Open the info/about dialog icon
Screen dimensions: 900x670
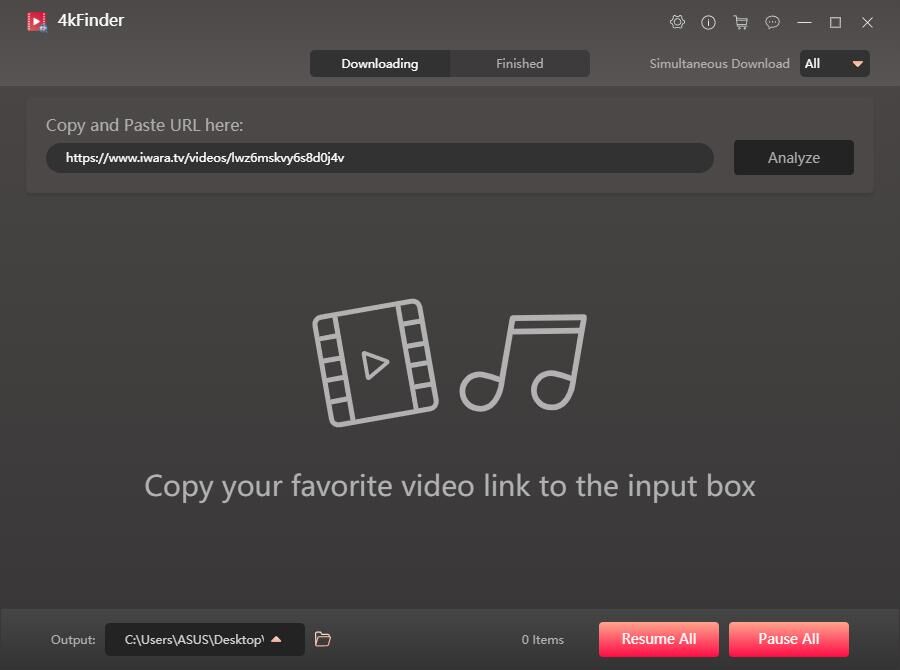(709, 22)
